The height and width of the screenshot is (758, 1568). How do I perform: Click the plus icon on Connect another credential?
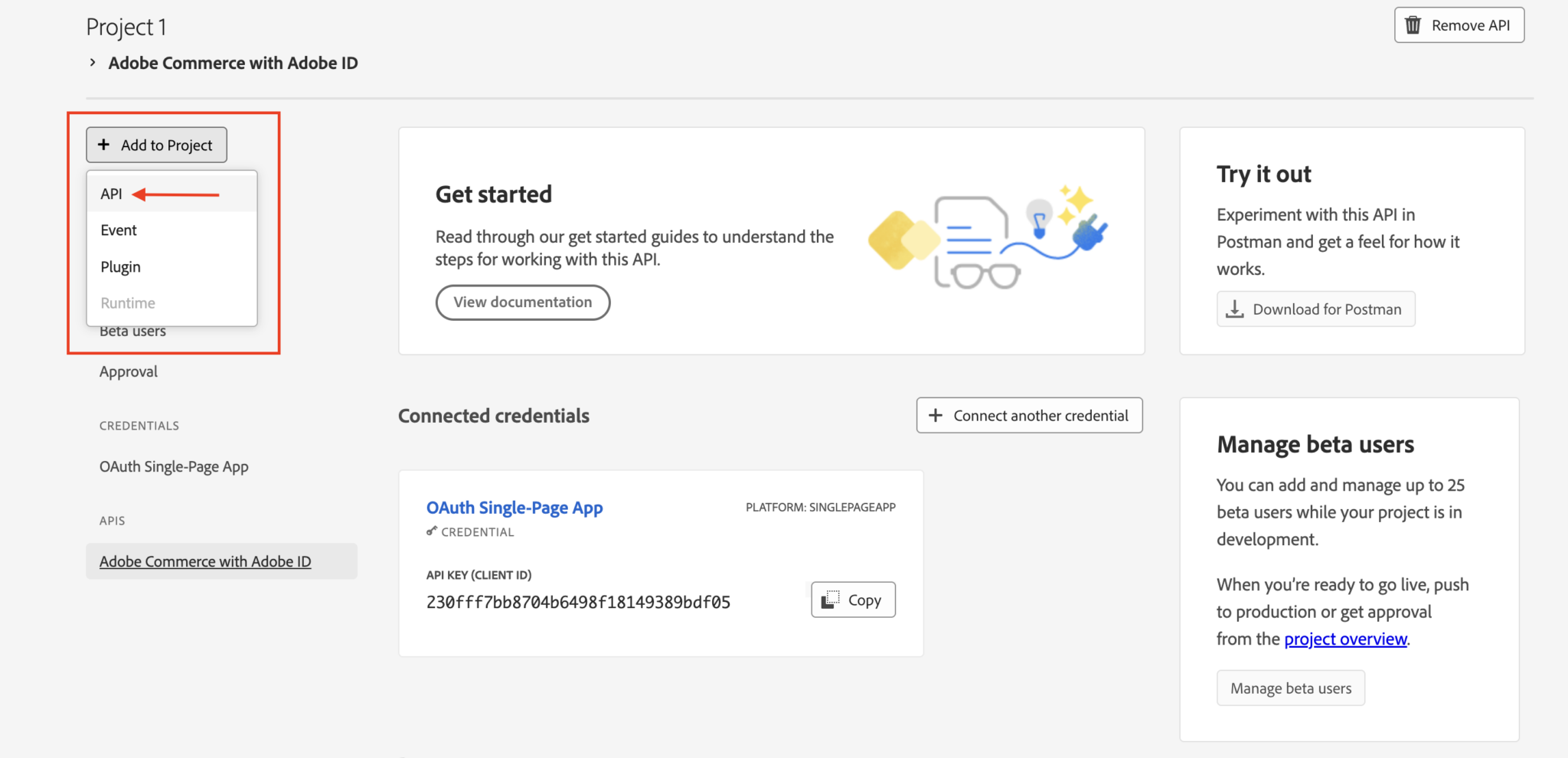936,415
